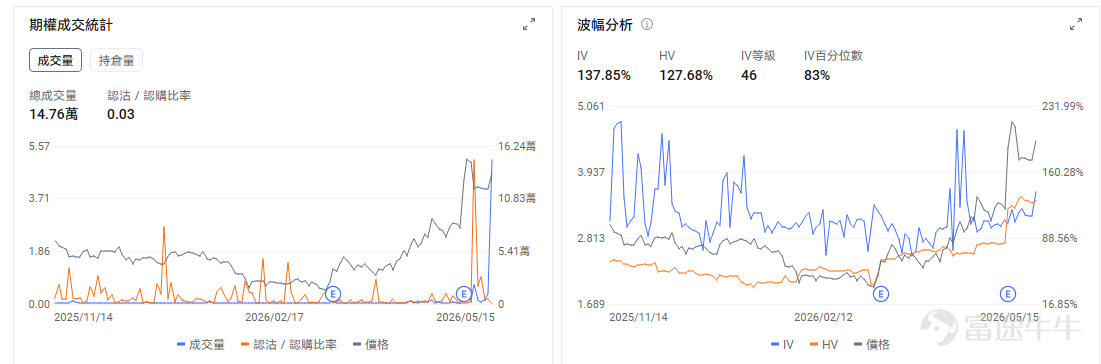Expand the 波幅分析 panel to fullscreen

[x=1075, y=25]
